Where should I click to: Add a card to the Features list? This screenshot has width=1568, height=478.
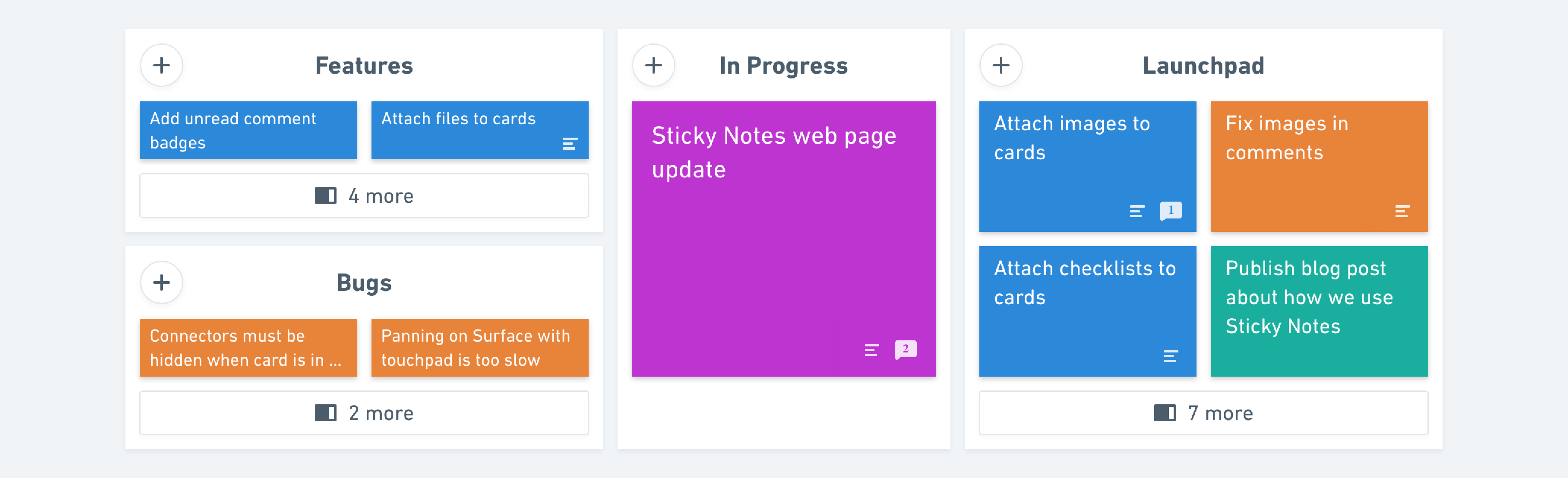pyautogui.click(x=161, y=65)
